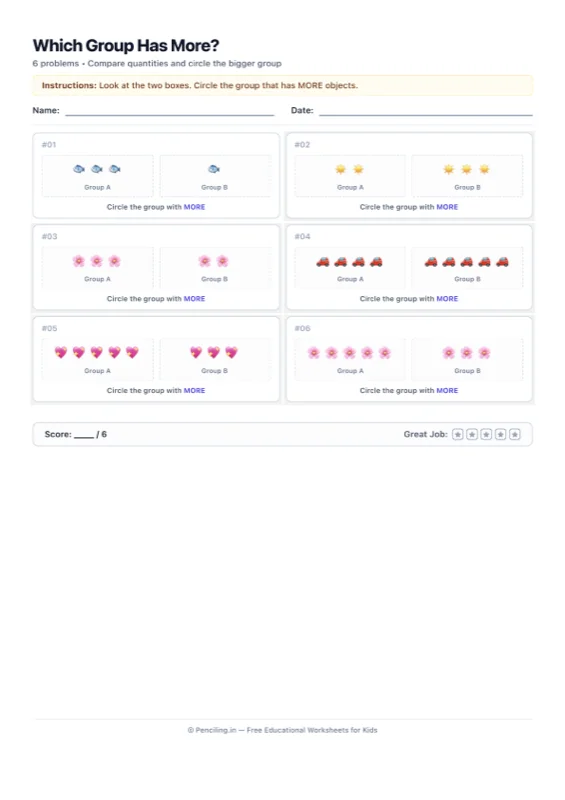565x800 pixels.
Task: Click the first Great Job star
Action: pyautogui.click(x=458, y=434)
